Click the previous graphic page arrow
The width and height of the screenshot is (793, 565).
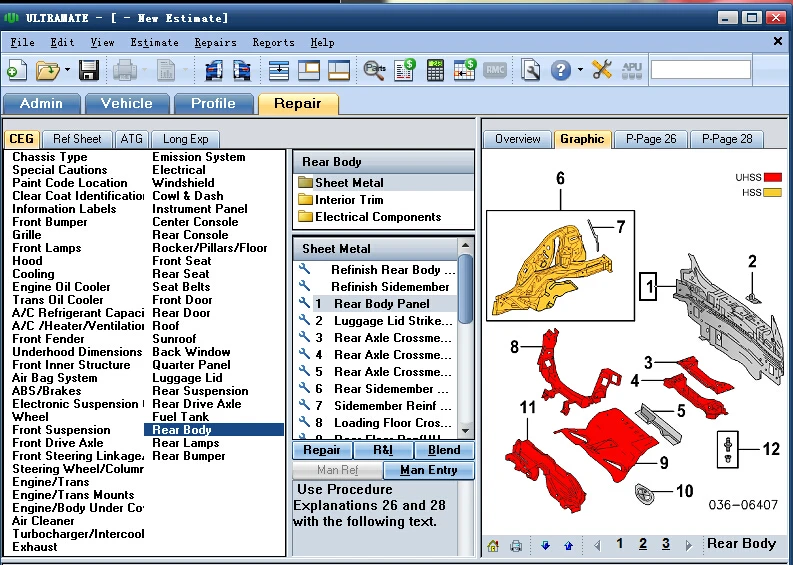(x=597, y=545)
